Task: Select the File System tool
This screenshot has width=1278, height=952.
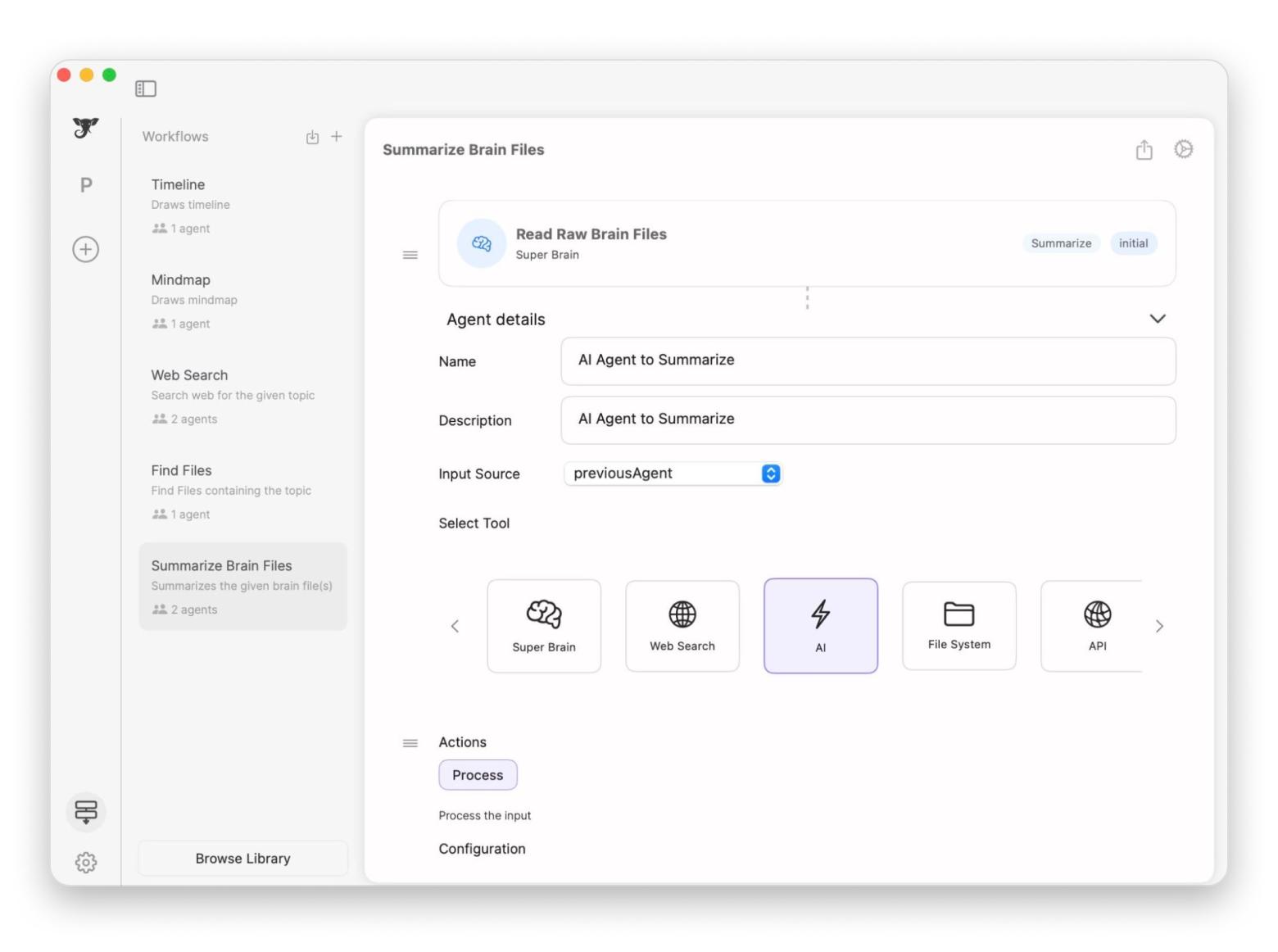Action: click(x=958, y=626)
